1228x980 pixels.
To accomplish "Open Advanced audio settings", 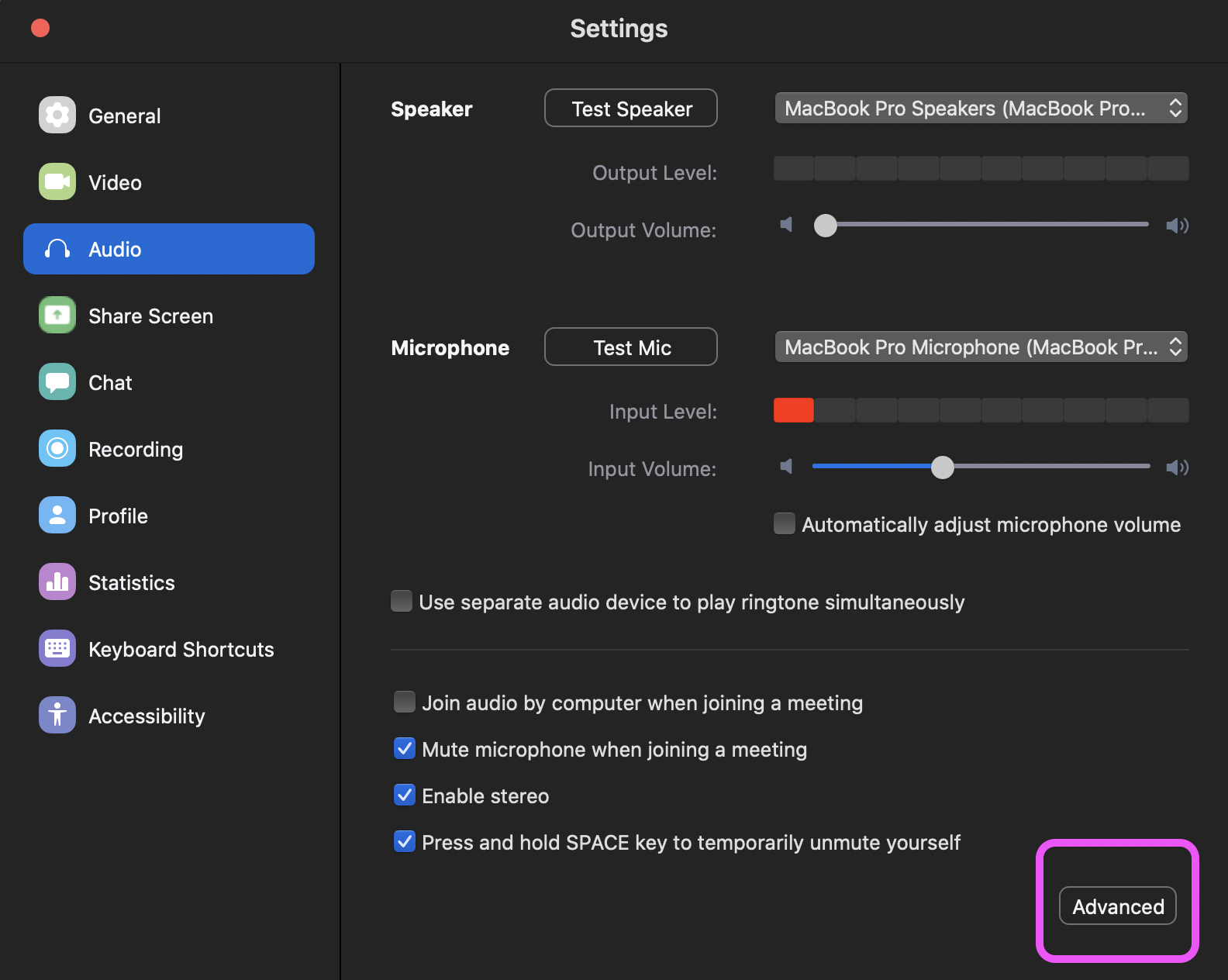I will click(x=1118, y=906).
